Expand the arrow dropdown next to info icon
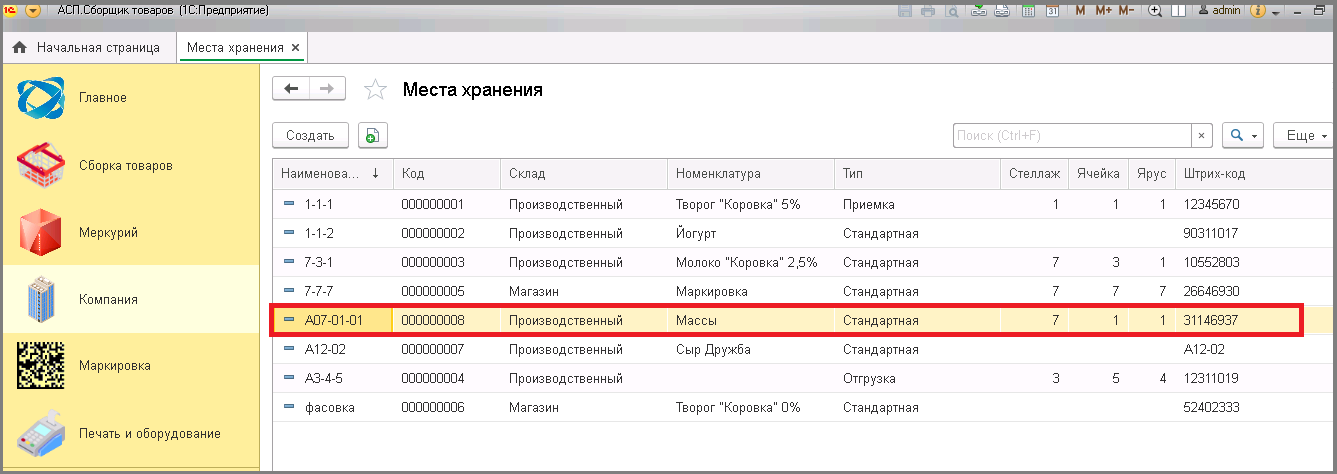This screenshot has width=1337, height=474. 1276,12
